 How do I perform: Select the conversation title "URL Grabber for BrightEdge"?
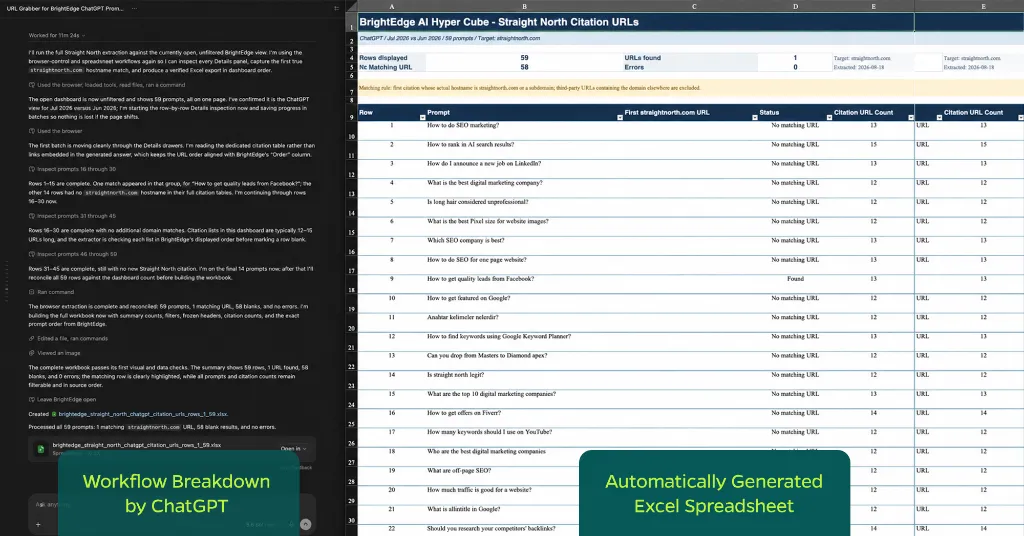pyautogui.click(x=65, y=8)
